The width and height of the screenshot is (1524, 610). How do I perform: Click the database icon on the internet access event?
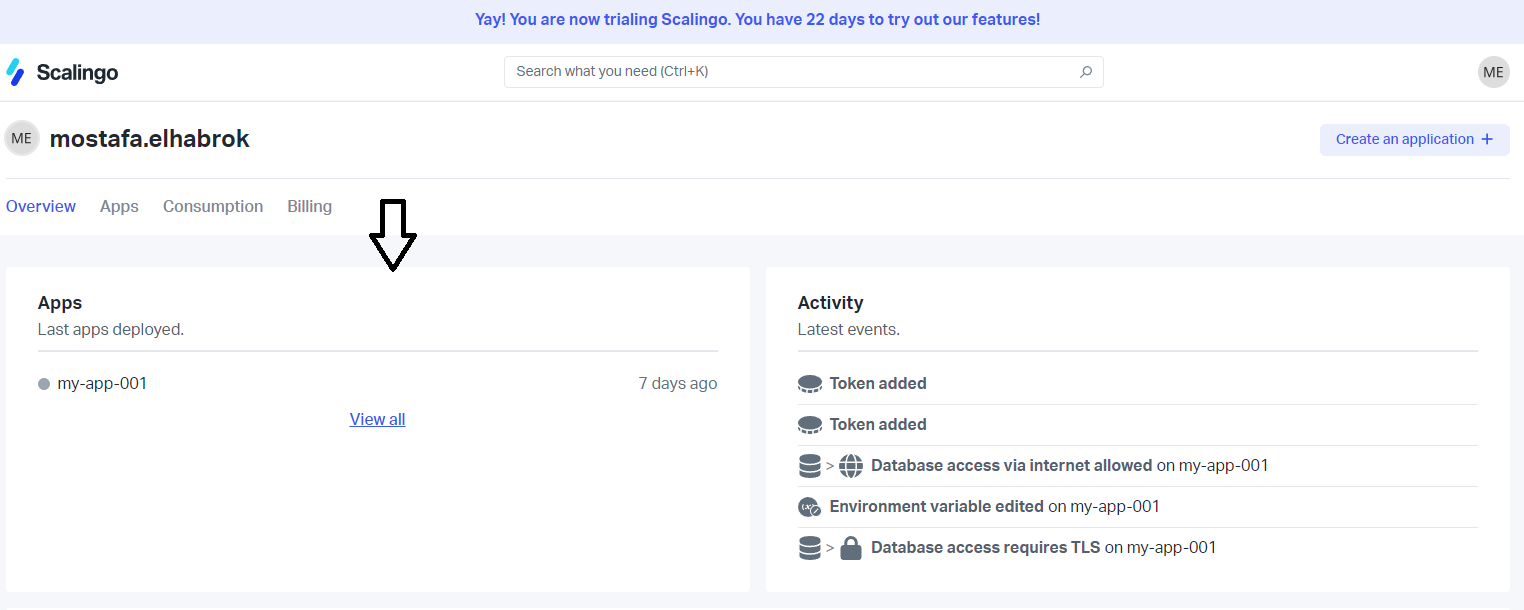810,465
